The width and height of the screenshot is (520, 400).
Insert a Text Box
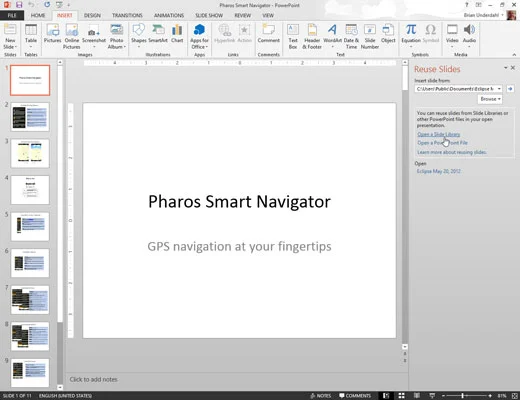click(x=293, y=36)
